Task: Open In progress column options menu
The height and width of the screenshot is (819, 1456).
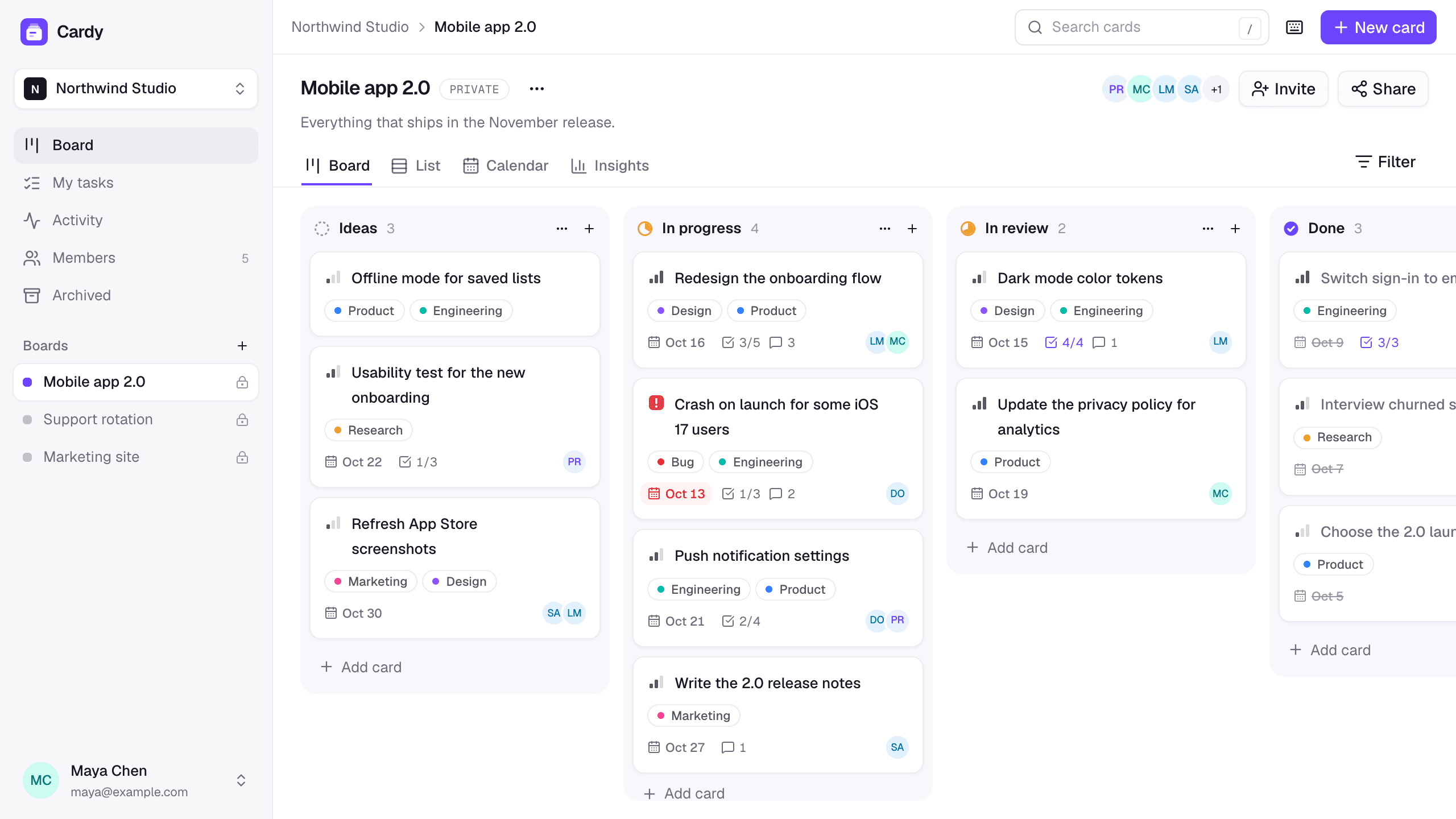Action: click(885, 229)
